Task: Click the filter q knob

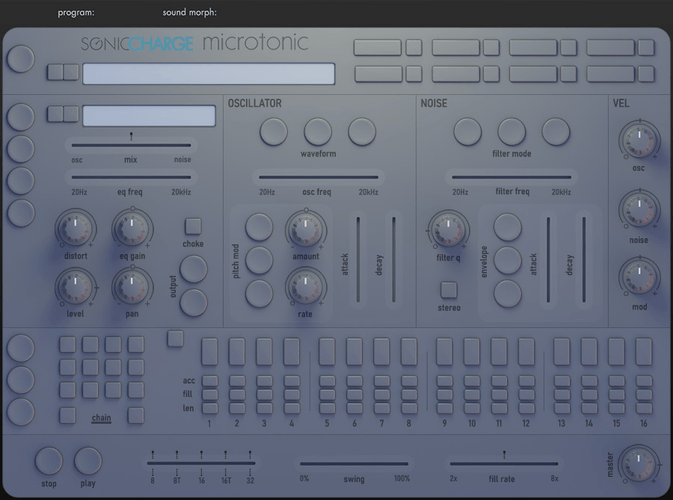Action: pos(448,230)
